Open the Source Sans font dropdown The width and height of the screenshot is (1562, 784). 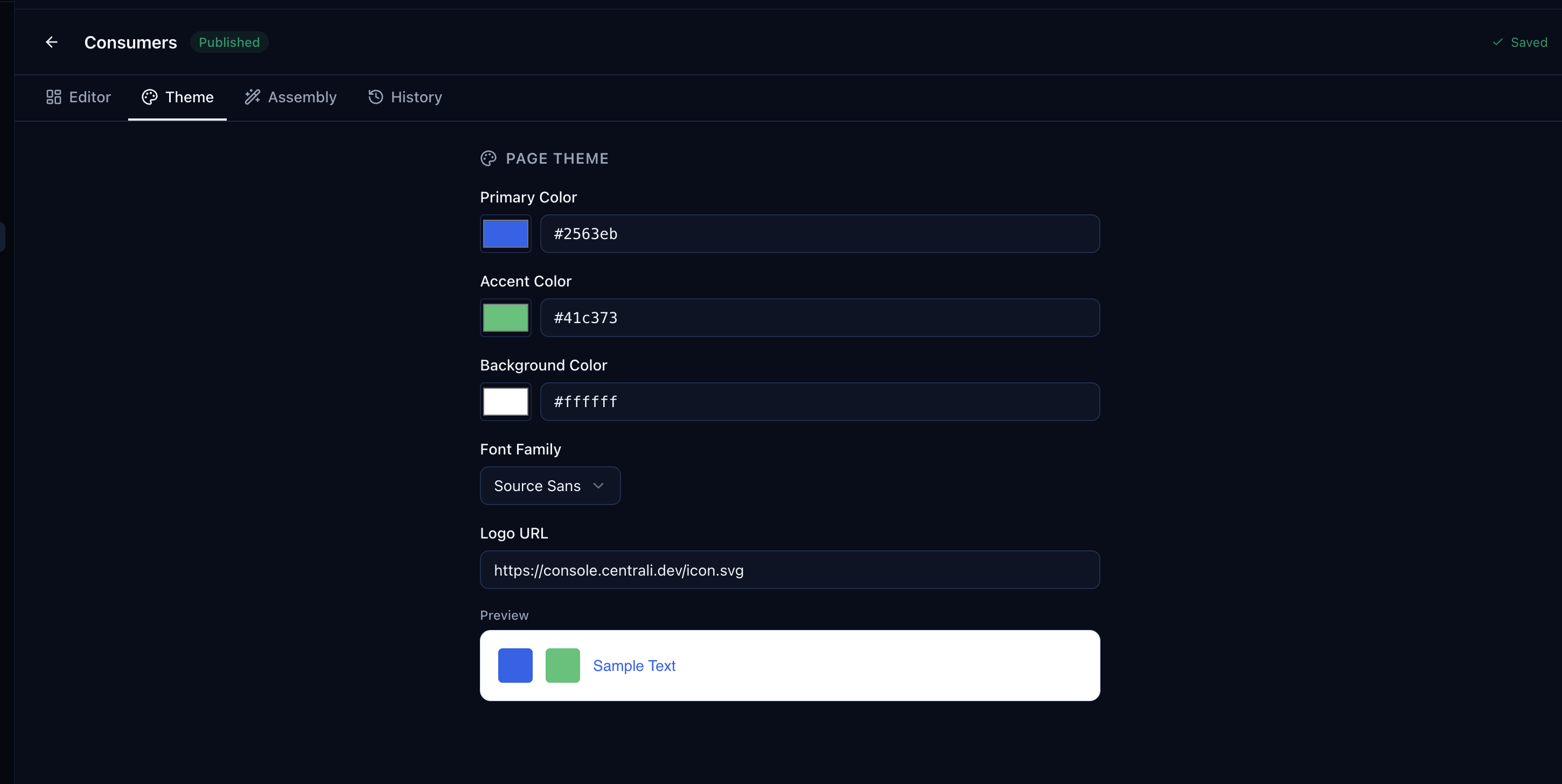[550, 486]
